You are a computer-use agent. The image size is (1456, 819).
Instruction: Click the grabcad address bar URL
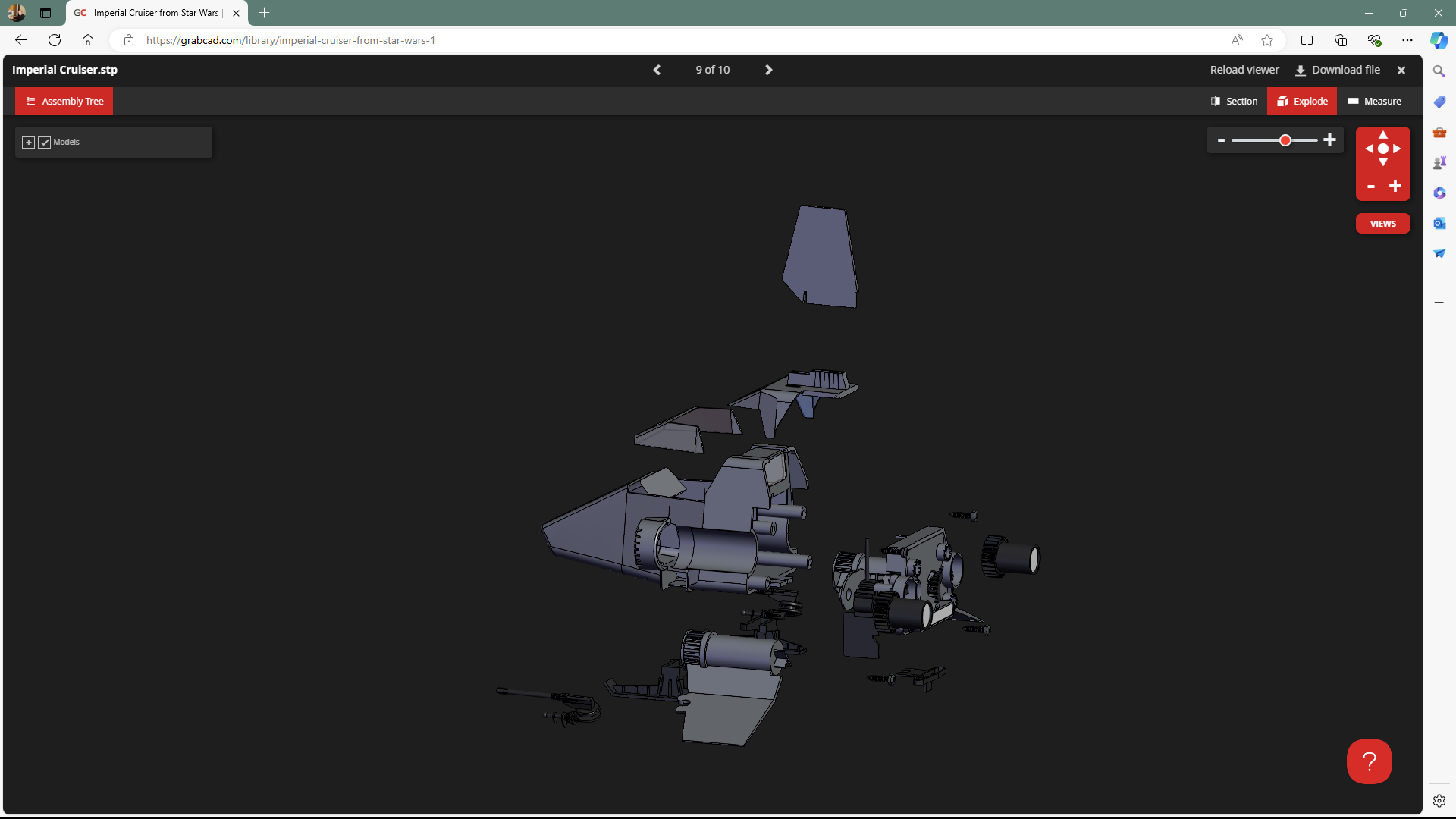point(290,40)
